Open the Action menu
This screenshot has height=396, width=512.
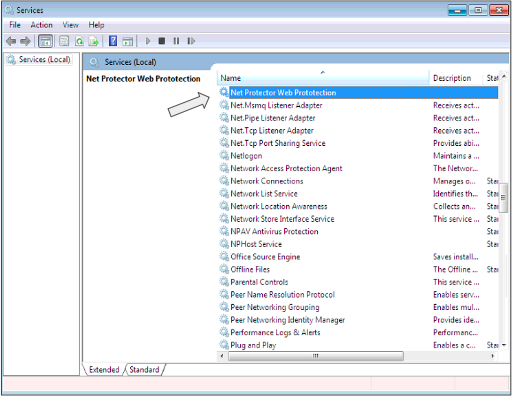click(41, 25)
